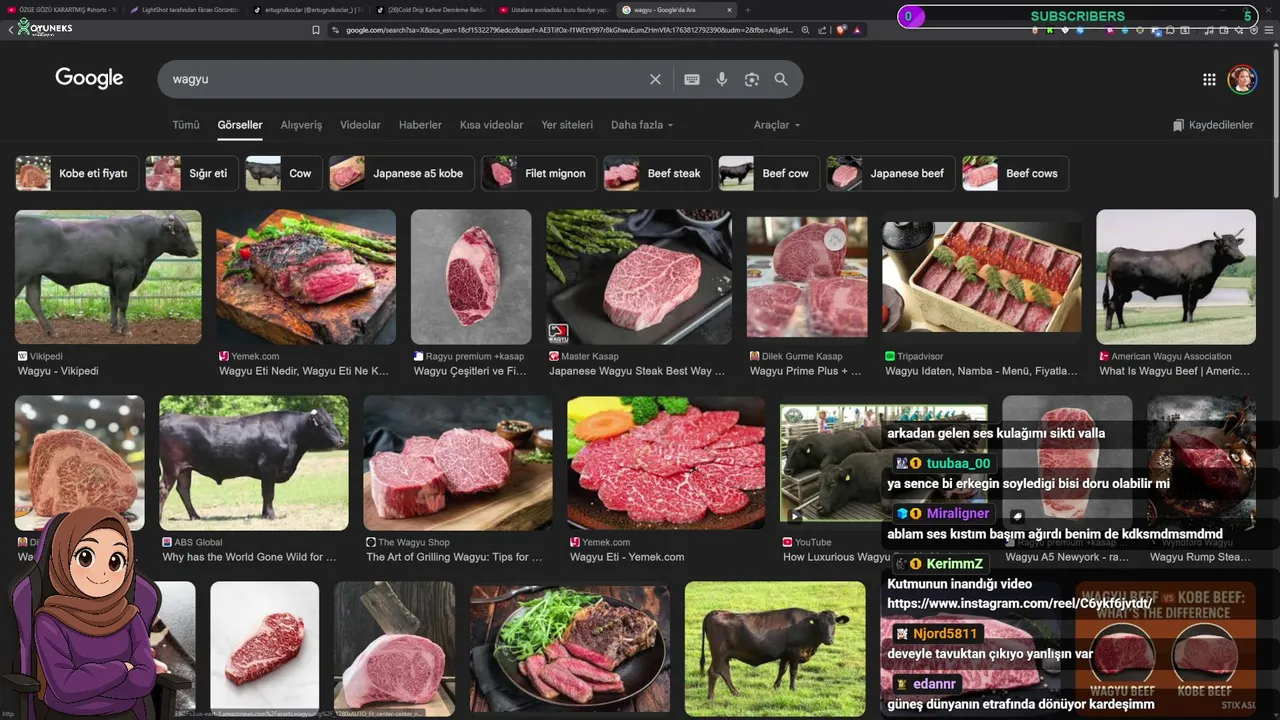
Task: Bookmark this page from the address bar
Action: click(x=316, y=30)
